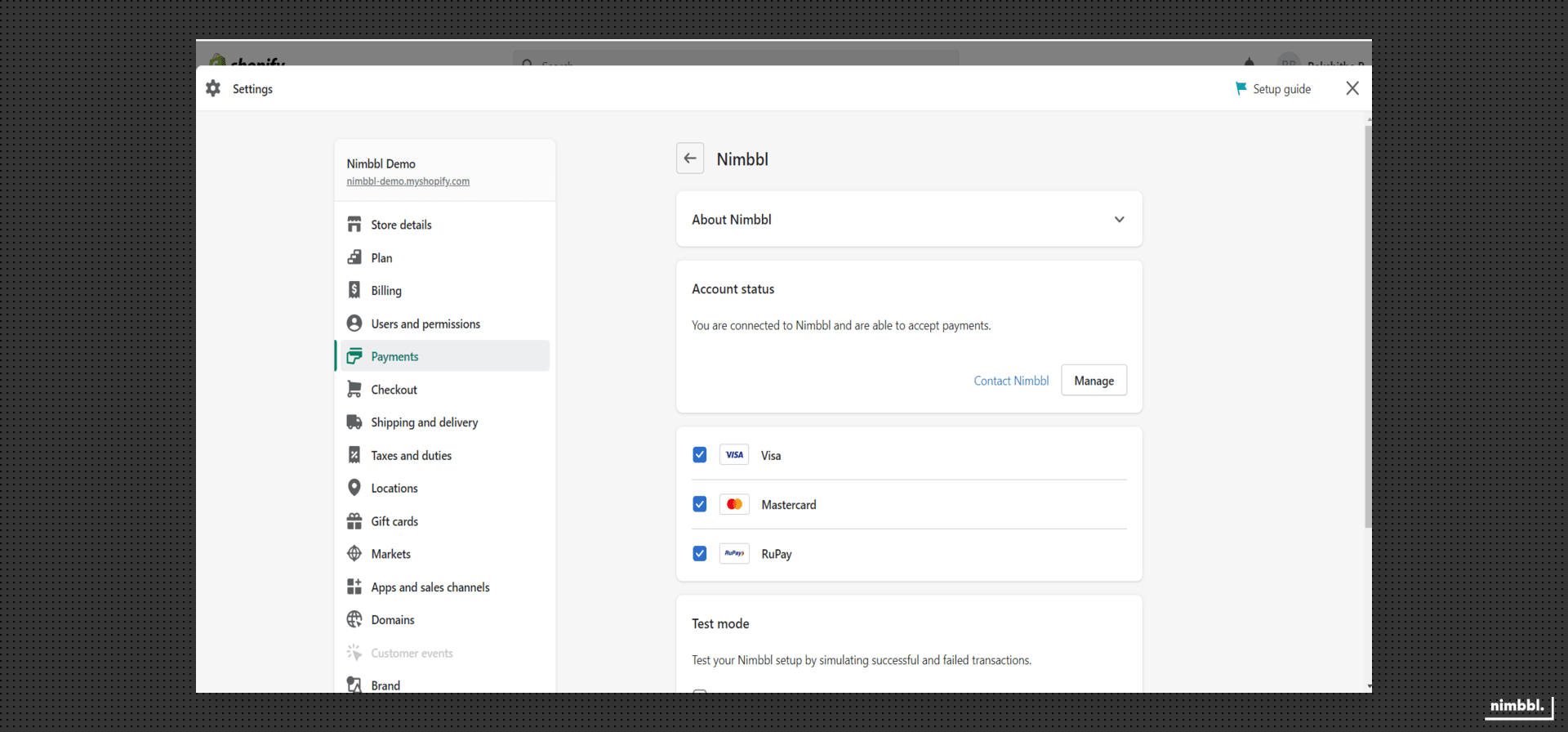Go back using the arrow beside Nimbbl

(690, 158)
